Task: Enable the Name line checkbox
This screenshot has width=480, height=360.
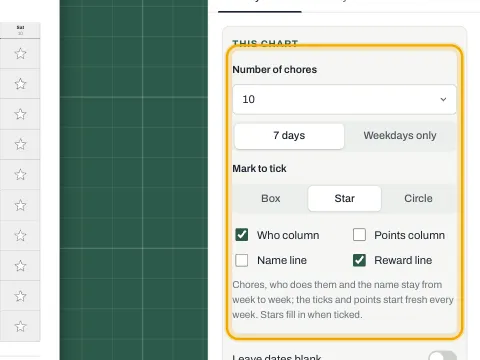Action: pyautogui.click(x=242, y=260)
